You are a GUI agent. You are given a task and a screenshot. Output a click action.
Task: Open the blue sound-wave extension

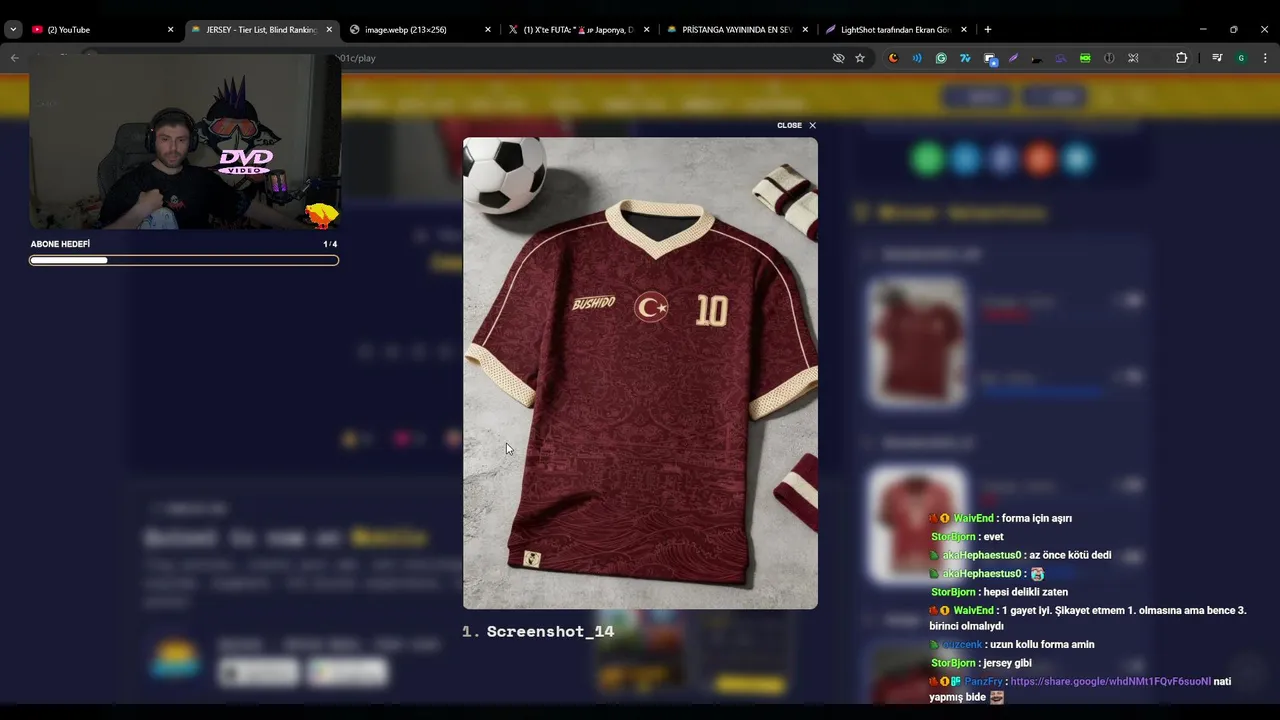[x=917, y=58]
